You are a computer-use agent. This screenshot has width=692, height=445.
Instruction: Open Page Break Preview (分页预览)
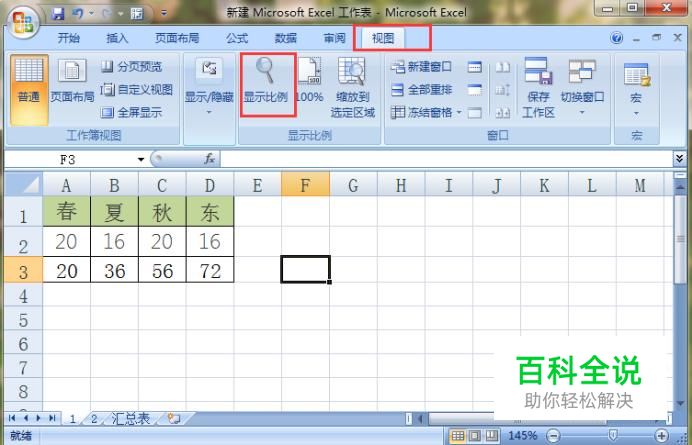(132, 67)
